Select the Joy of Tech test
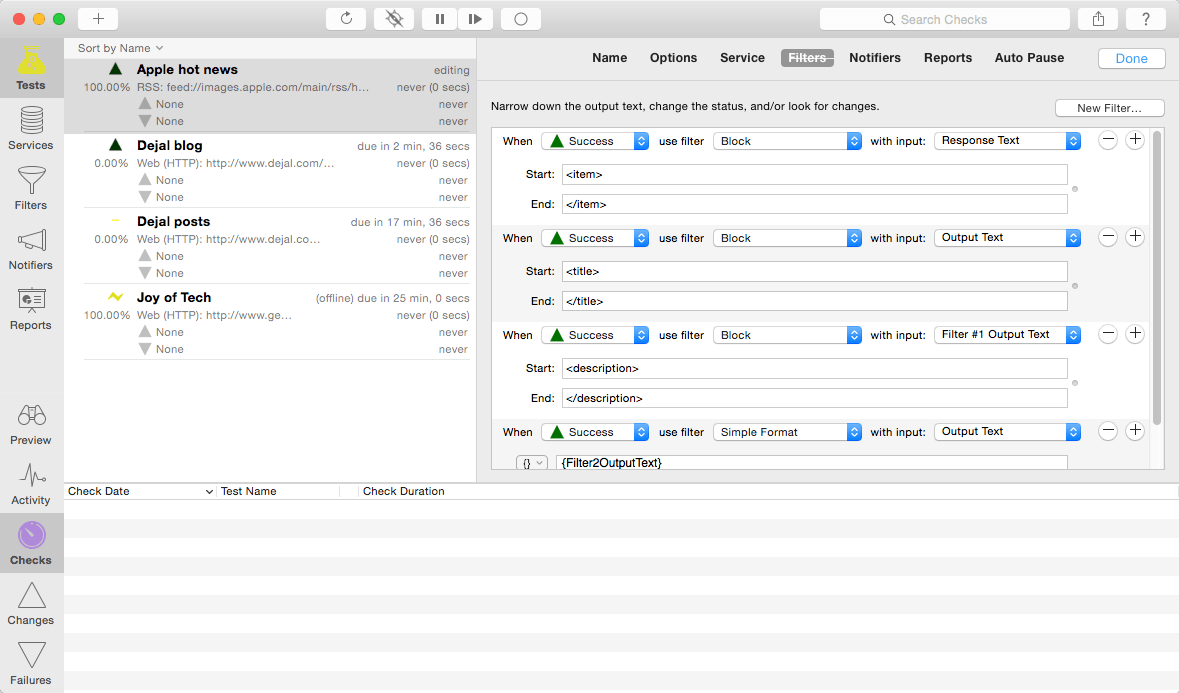1179x693 pixels. point(271,322)
